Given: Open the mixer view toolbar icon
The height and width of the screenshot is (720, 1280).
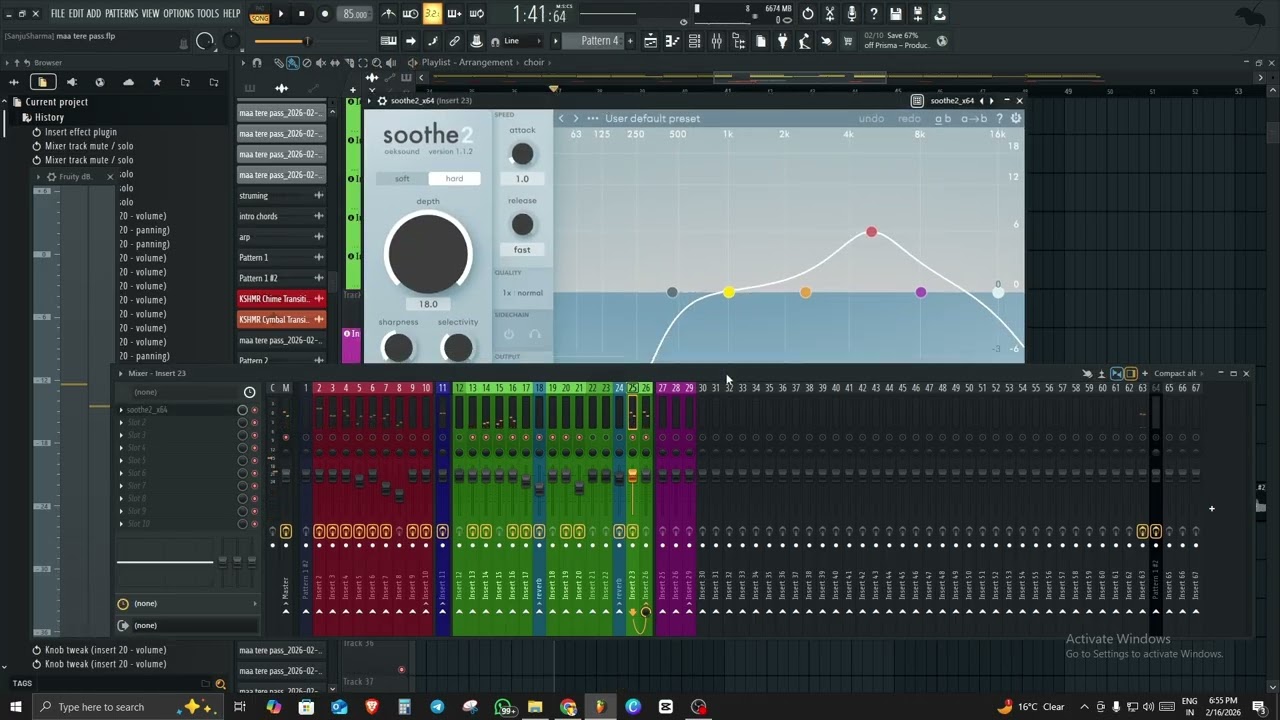Looking at the screenshot, I should pyautogui.click(x=716, y=41).
